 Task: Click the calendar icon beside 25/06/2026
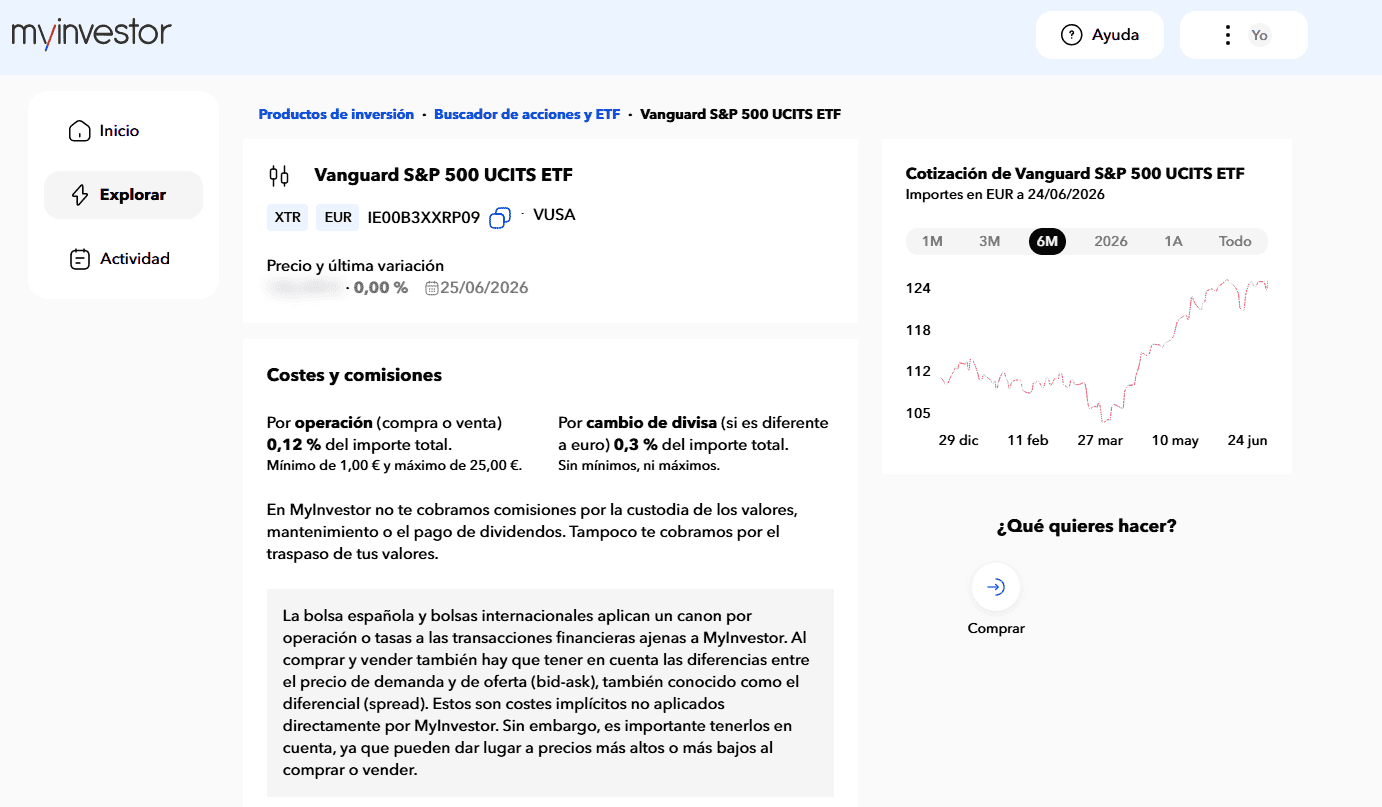point(432,288)
